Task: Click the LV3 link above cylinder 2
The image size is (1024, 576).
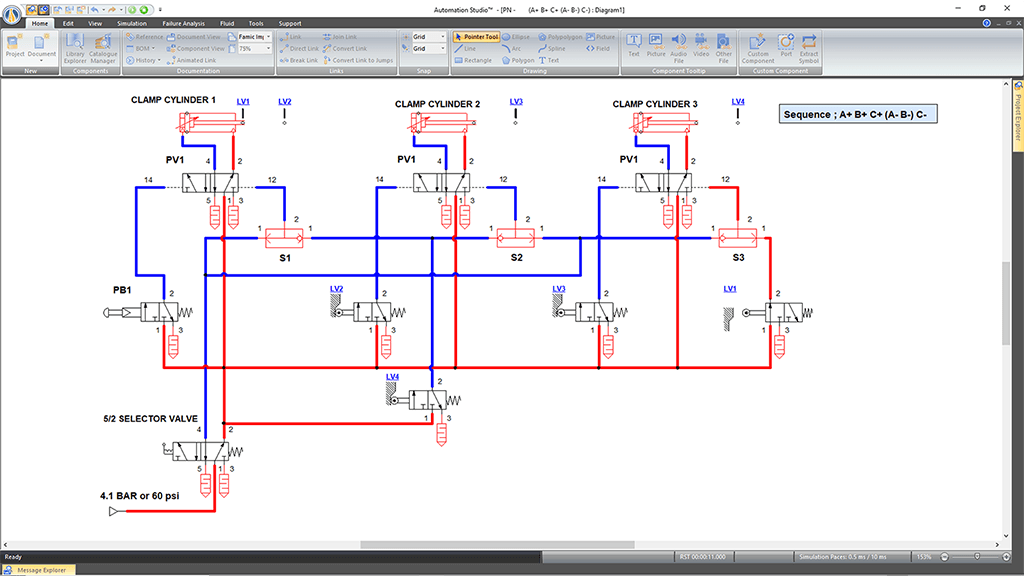Action: pyautogui.click(x=516, y=101)
